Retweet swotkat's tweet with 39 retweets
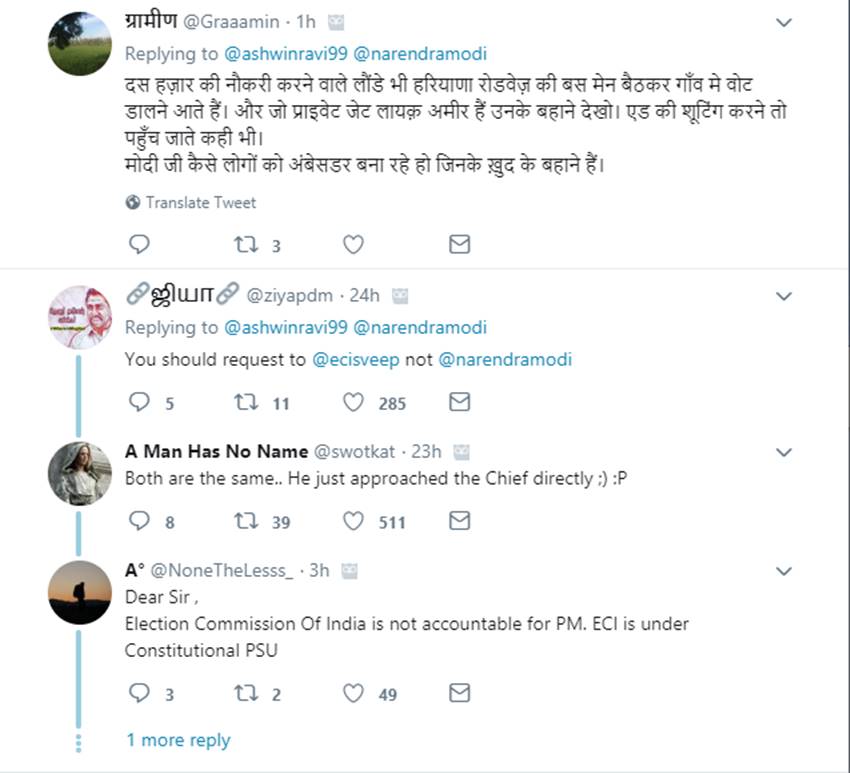This screenshot has width=850, height=773. 245,521
